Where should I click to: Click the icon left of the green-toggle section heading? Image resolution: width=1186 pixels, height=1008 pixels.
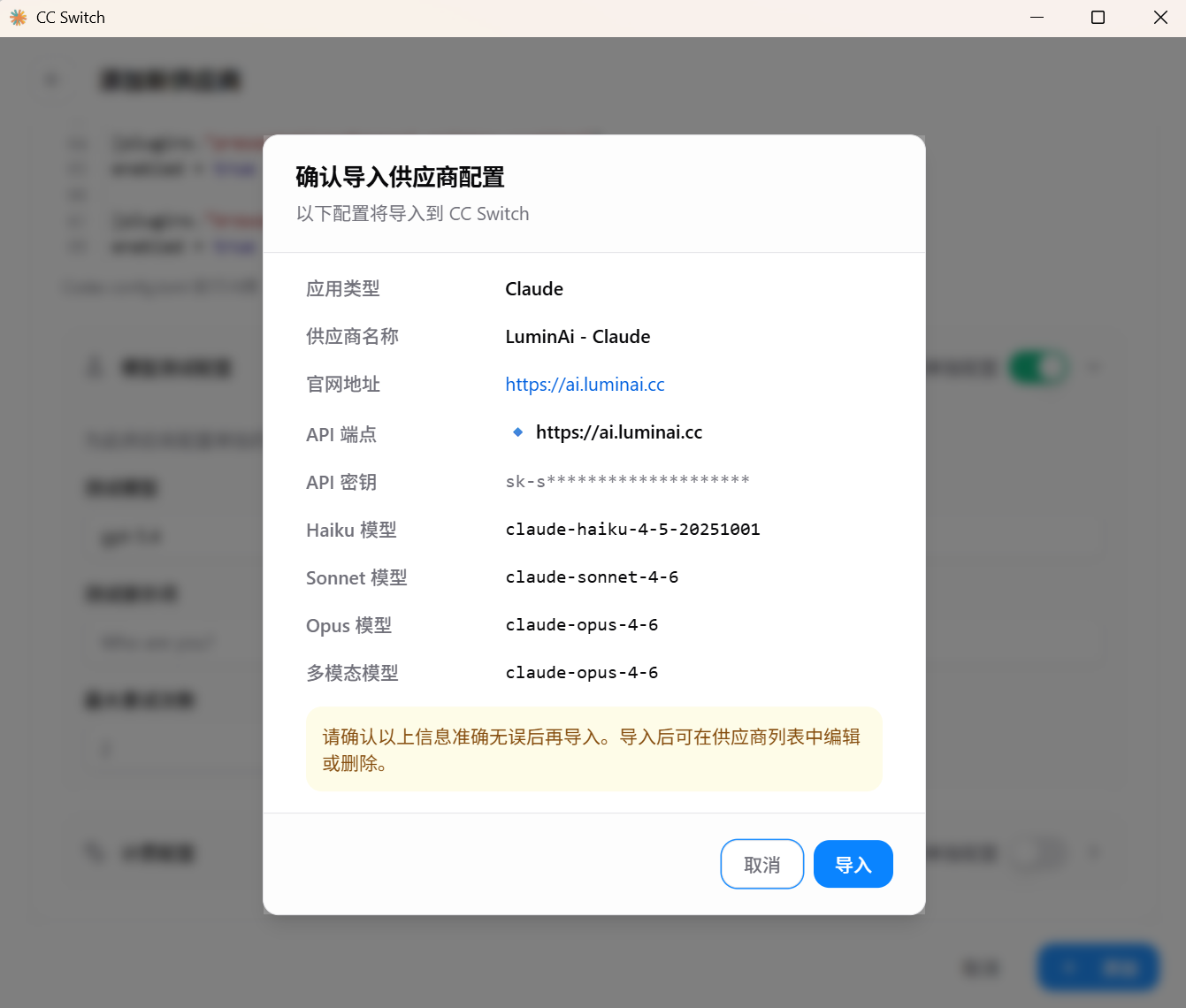pos(95,367)
